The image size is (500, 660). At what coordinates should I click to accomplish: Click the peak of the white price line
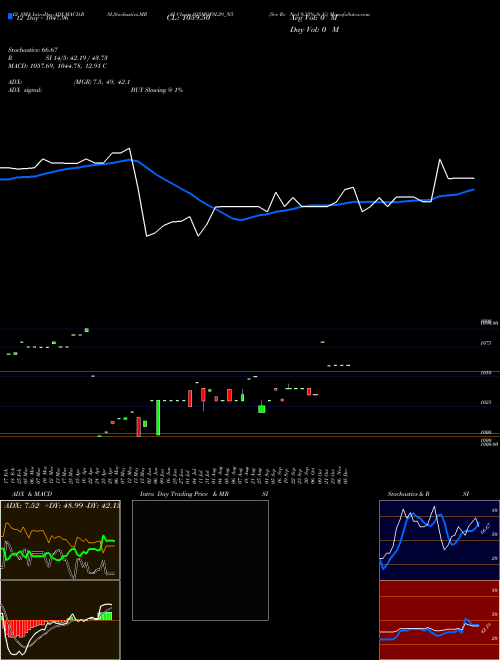pyautogui.click(x=129, y=148)
